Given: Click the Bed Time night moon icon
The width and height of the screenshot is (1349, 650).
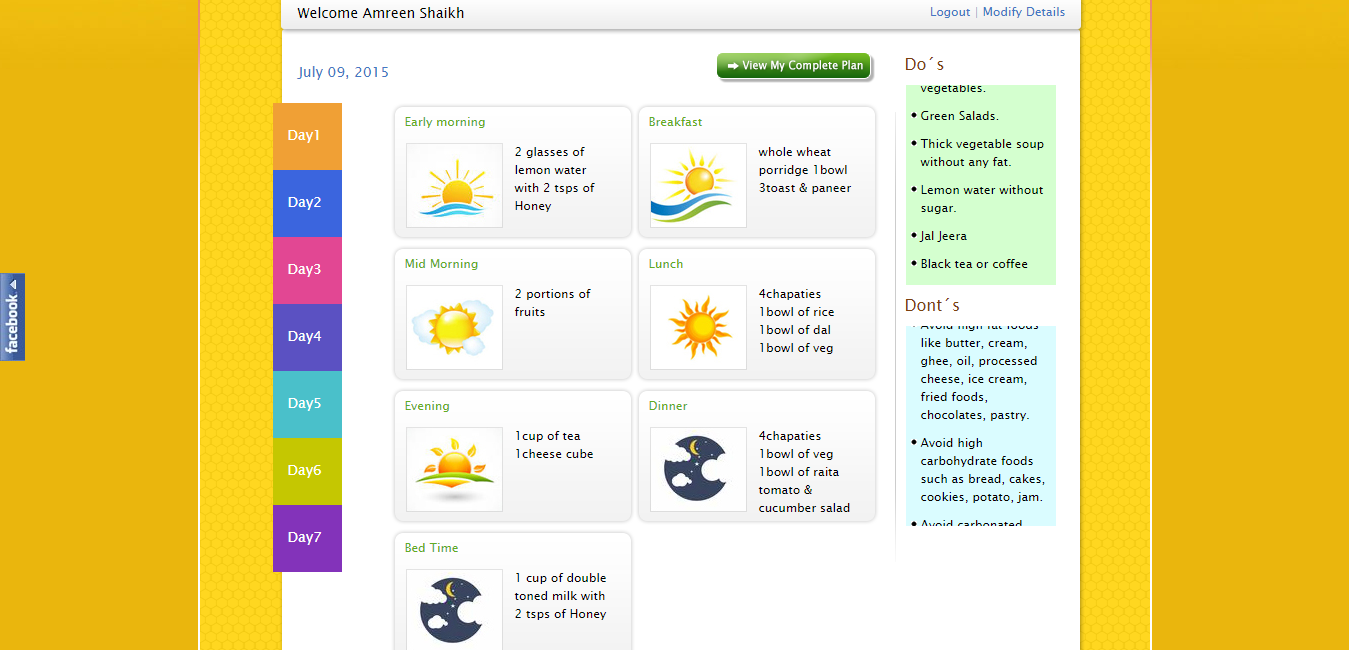Looking at the screenshot, I should click(x=454, y=610).
